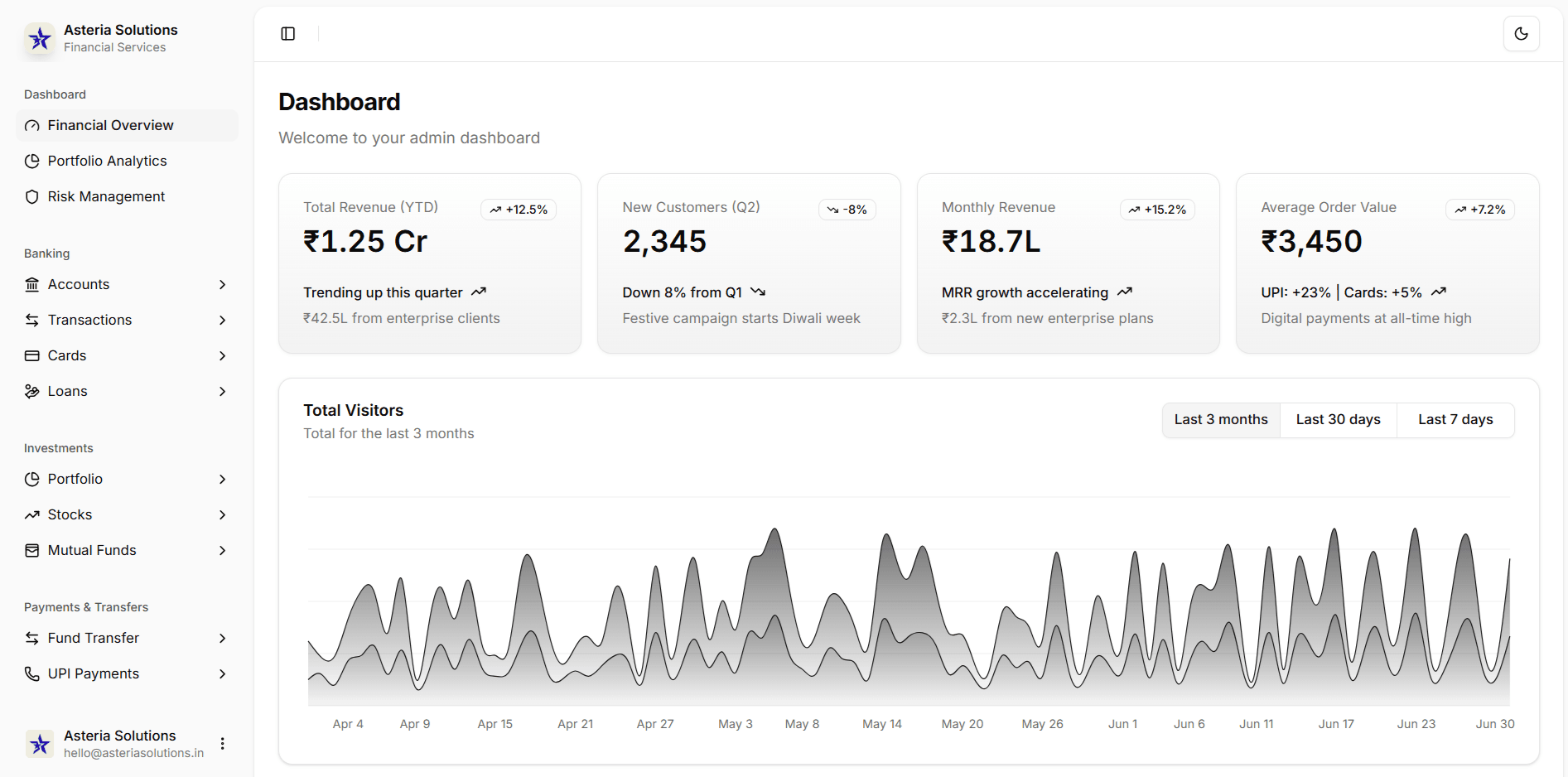Expand the Fund Transfer submenu chevron

pos(222,639)
